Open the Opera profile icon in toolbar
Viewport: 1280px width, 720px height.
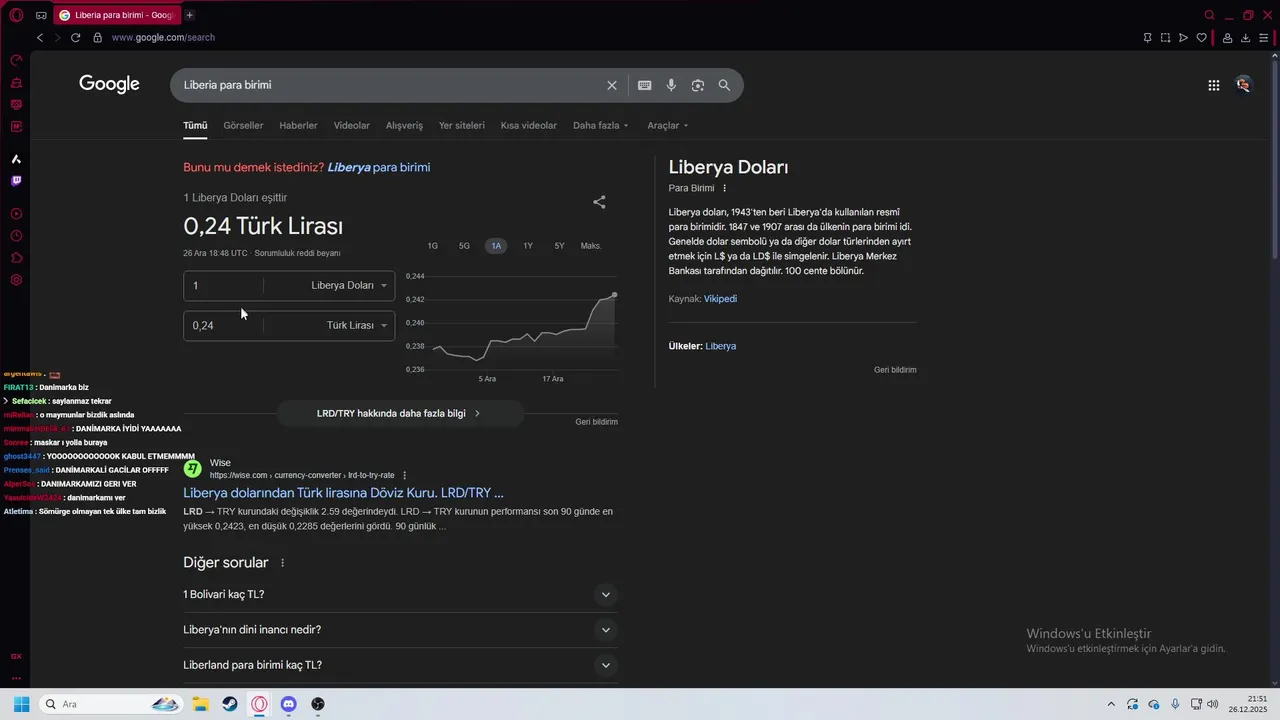coord(1228,38)
